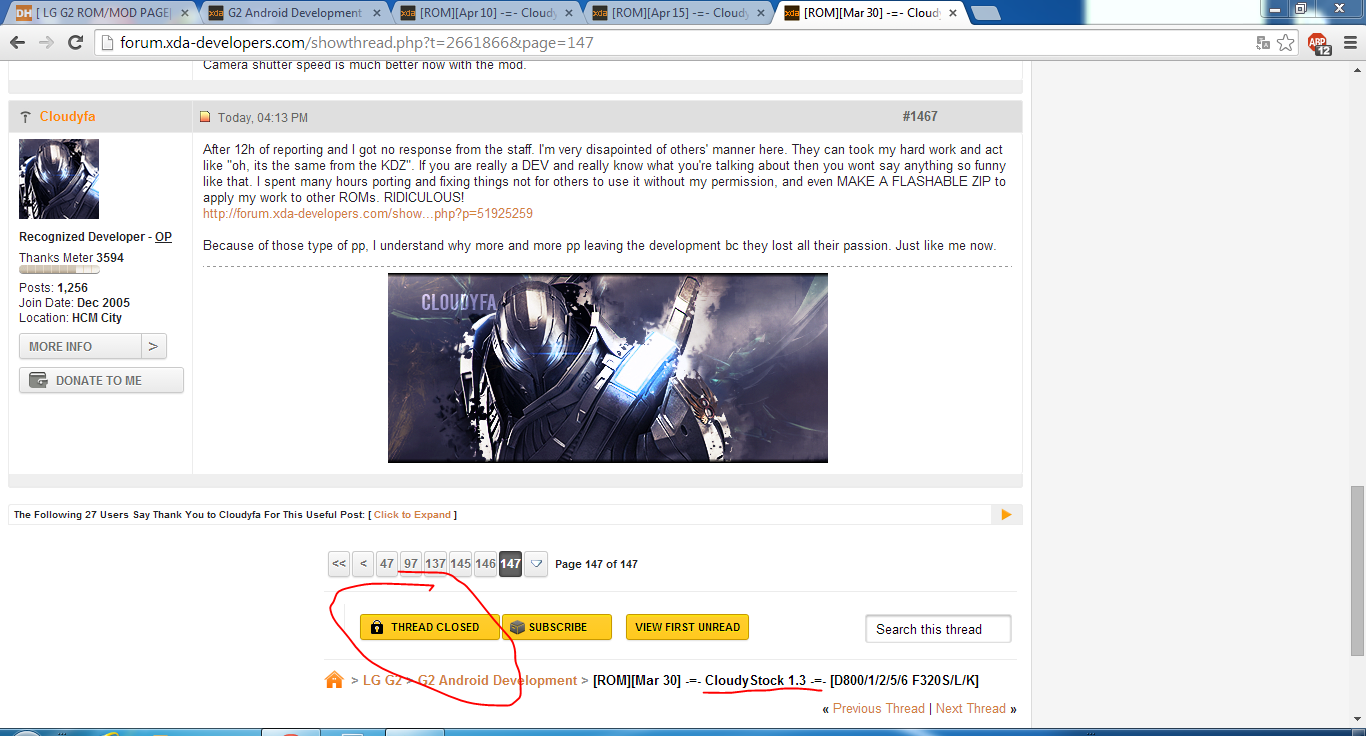The height and width of the screenshot is (736, 1366).
Task: Click the 'Join Date: Dec 2005' text
Action: click(x=74, y=303)
